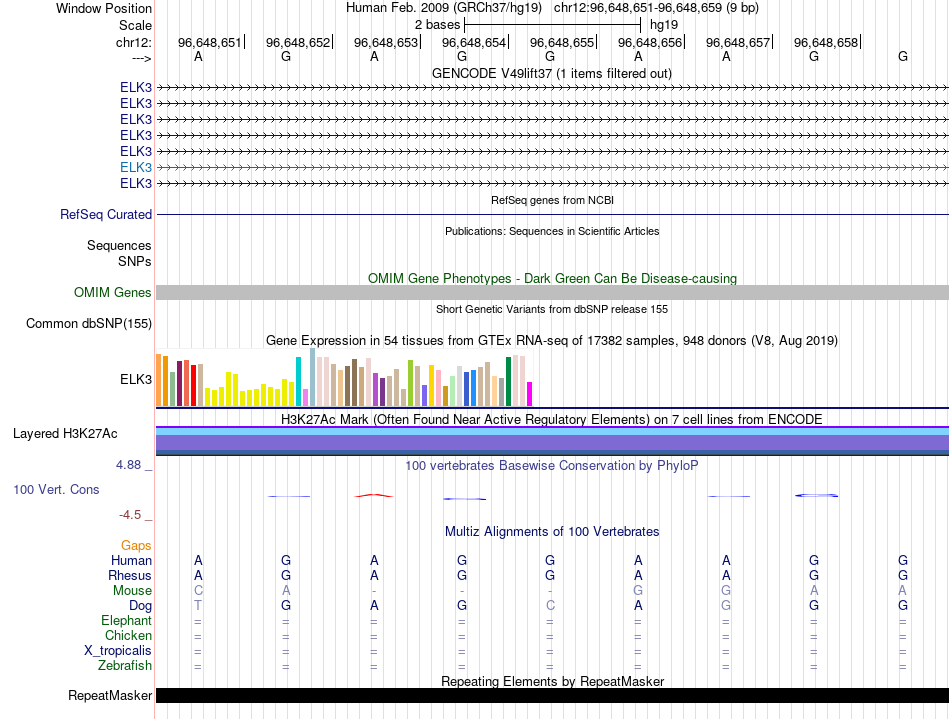This screenshot has width=950, height=719.
Task: Click the cyan bar in GTEx chart
Action: (x=298, y=381)
